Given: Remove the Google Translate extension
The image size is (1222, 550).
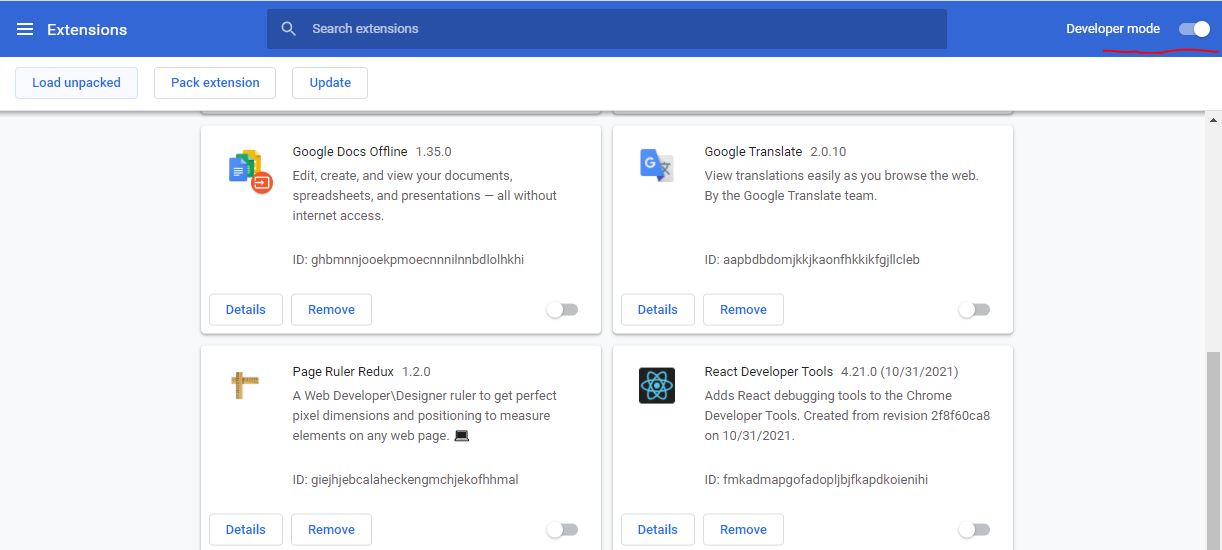Looking at the screenshot, I should point(743,310).
